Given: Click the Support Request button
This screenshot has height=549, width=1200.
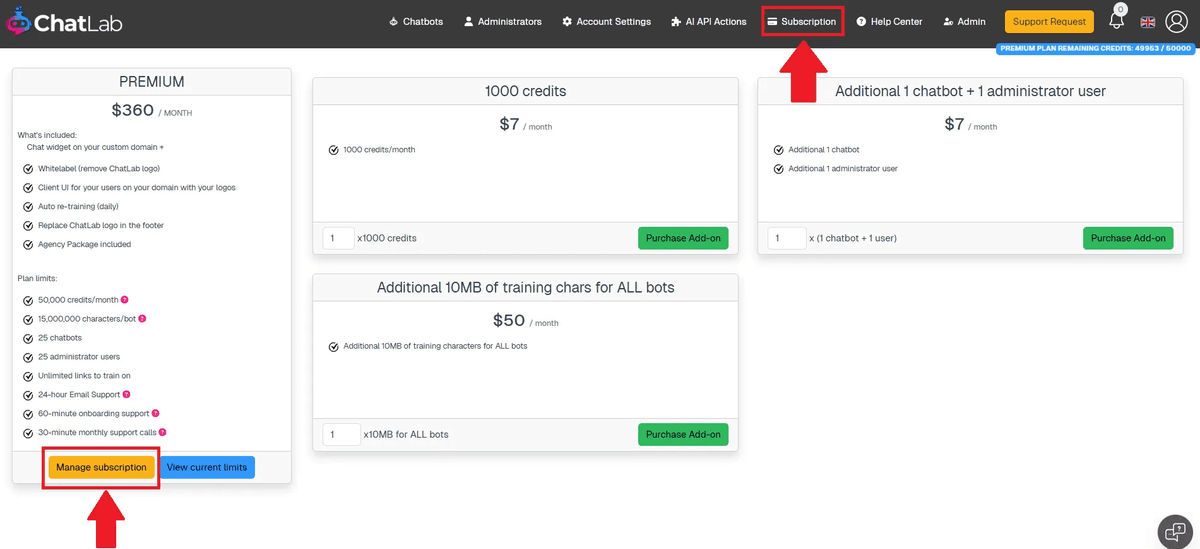Looking at the screenshot, I should tap(1049, 22).
